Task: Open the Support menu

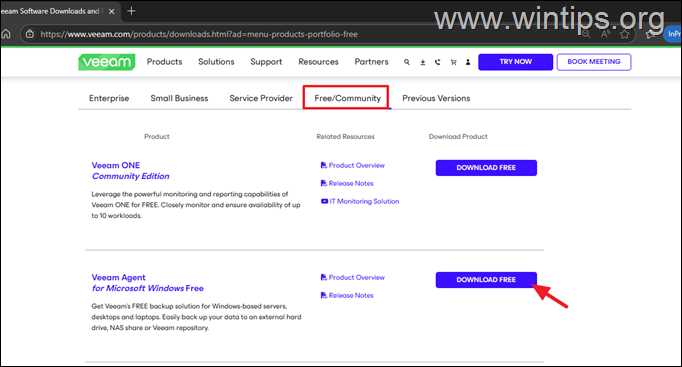Action: (266, 62)
